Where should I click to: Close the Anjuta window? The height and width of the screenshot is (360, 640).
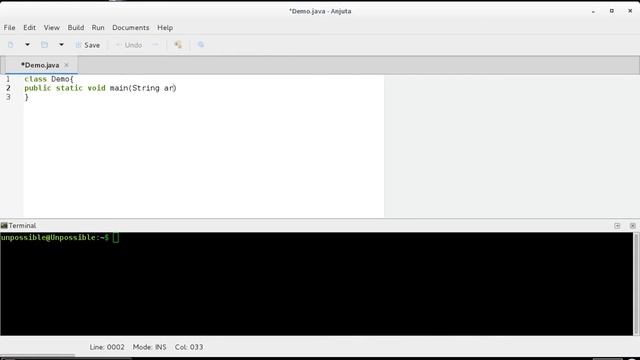(x=630, y=11)
